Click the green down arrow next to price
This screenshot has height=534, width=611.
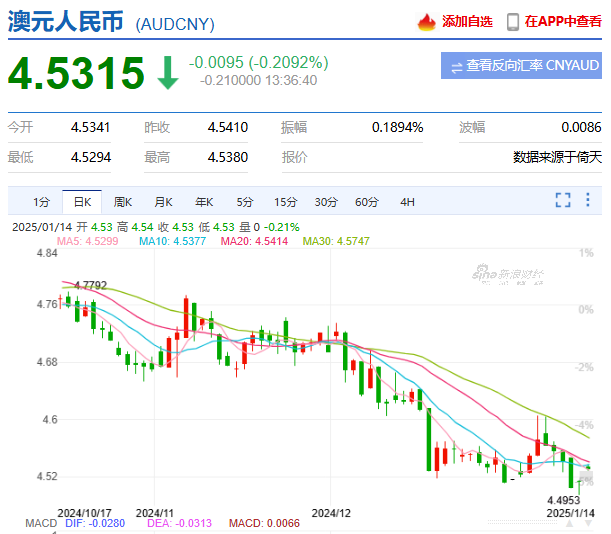(x=167, y=73)
